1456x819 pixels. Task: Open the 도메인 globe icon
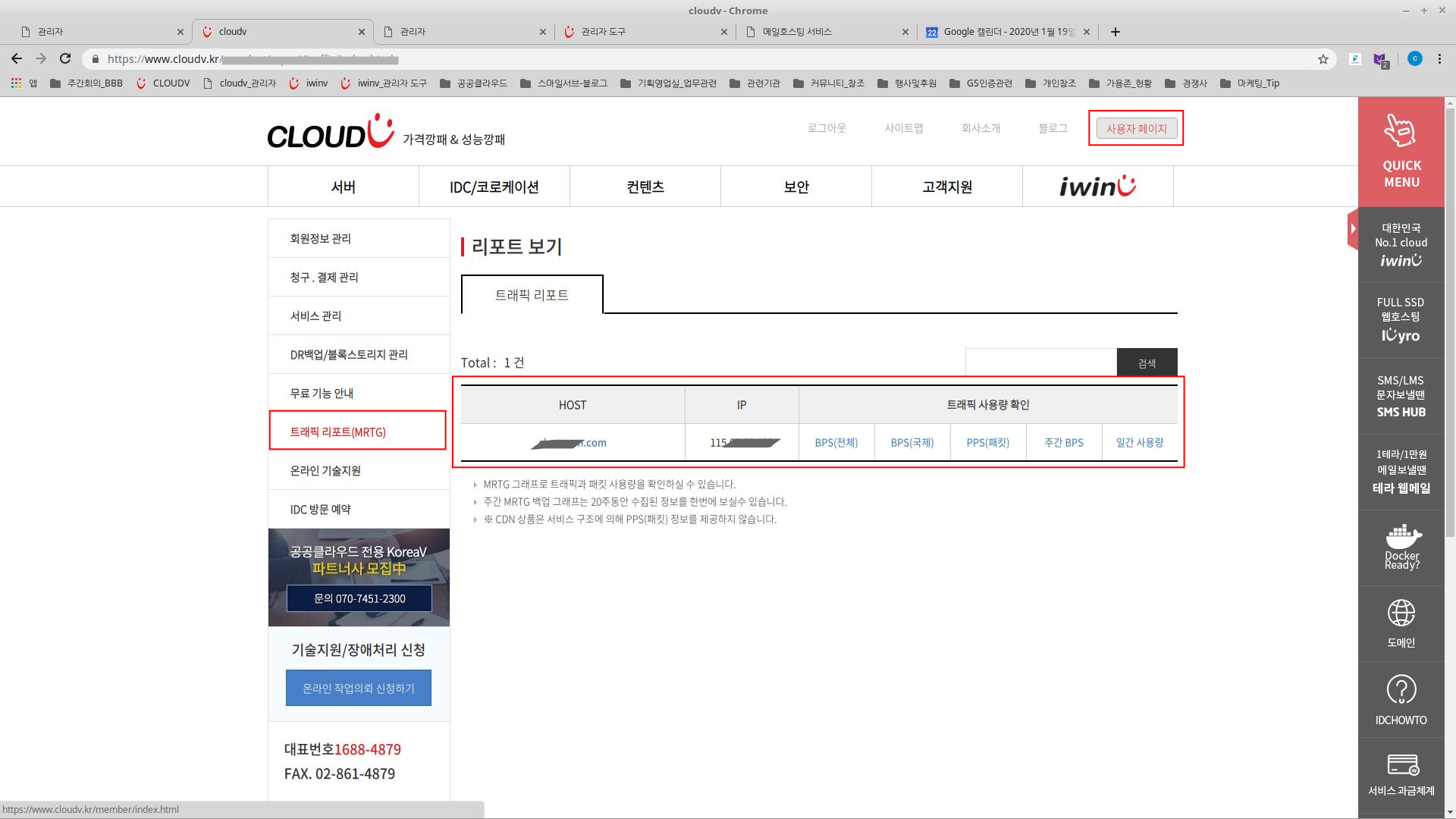pos(1401,613)
